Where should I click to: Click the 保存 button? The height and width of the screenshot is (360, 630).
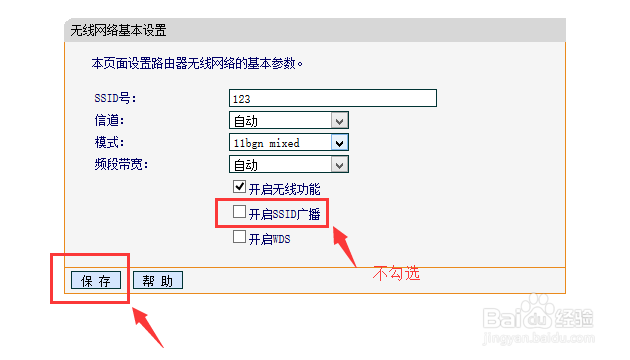click(x=96, y=280)
